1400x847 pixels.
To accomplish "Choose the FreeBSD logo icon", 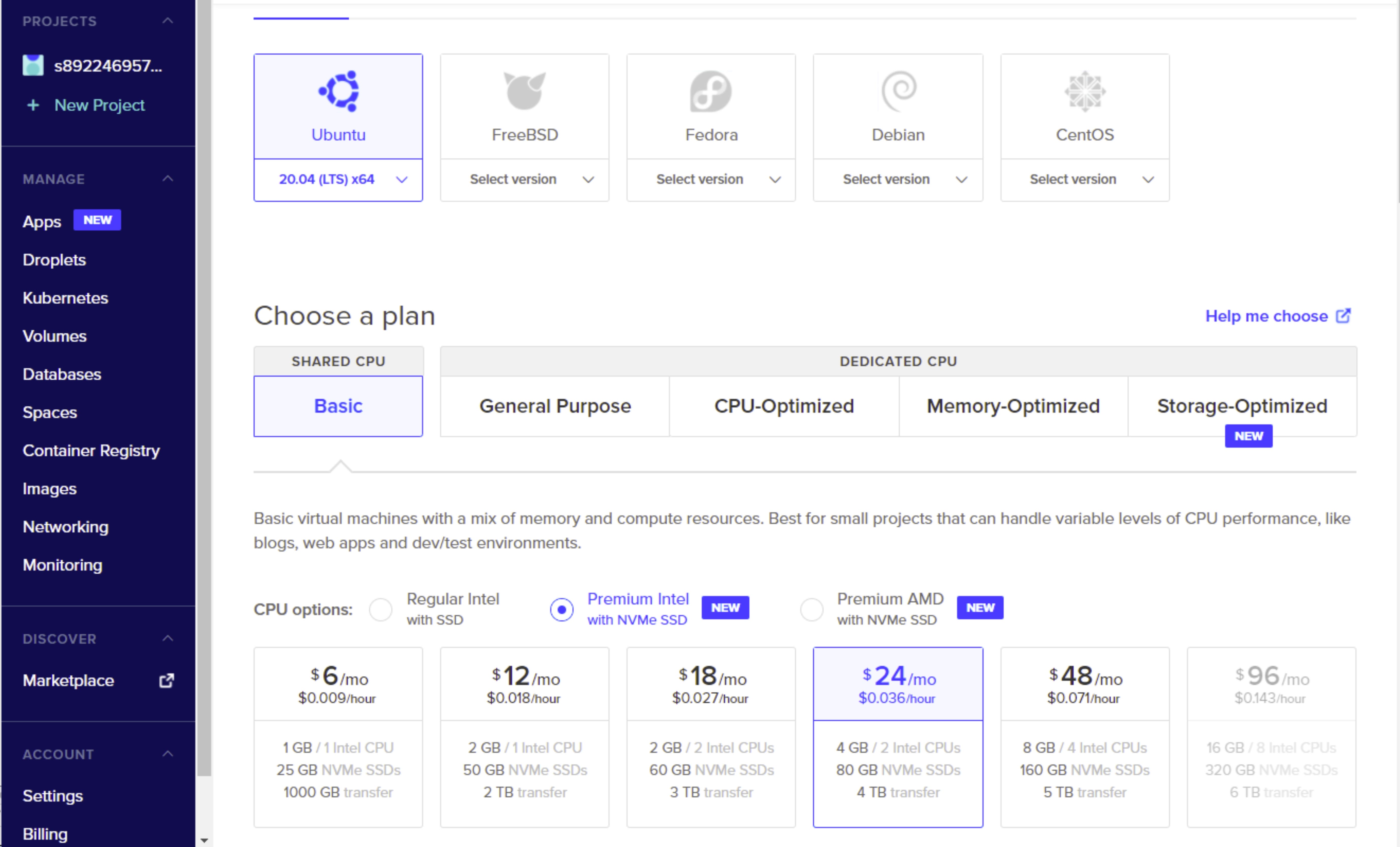I will pyautogui.click(x=525, y=91).
